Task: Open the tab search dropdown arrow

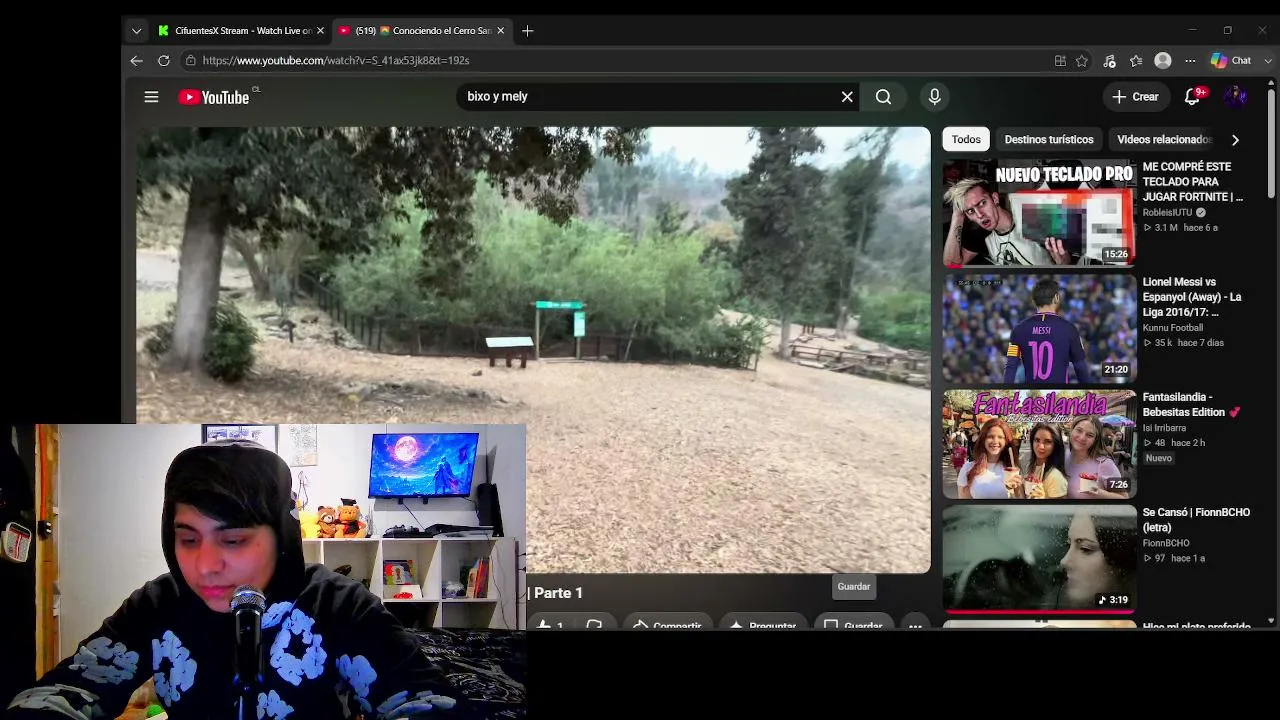Action: coord(136,31)
